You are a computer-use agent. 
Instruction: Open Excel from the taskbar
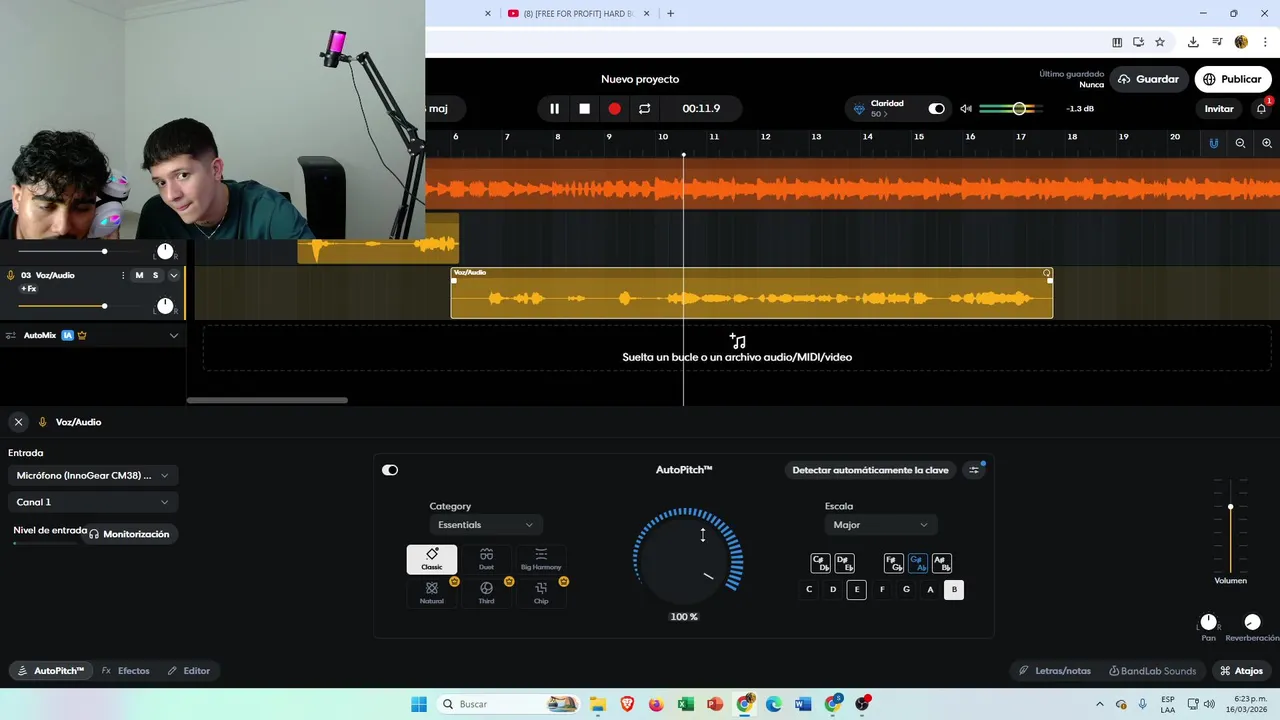pyautogui.click(x=686, y=704)
